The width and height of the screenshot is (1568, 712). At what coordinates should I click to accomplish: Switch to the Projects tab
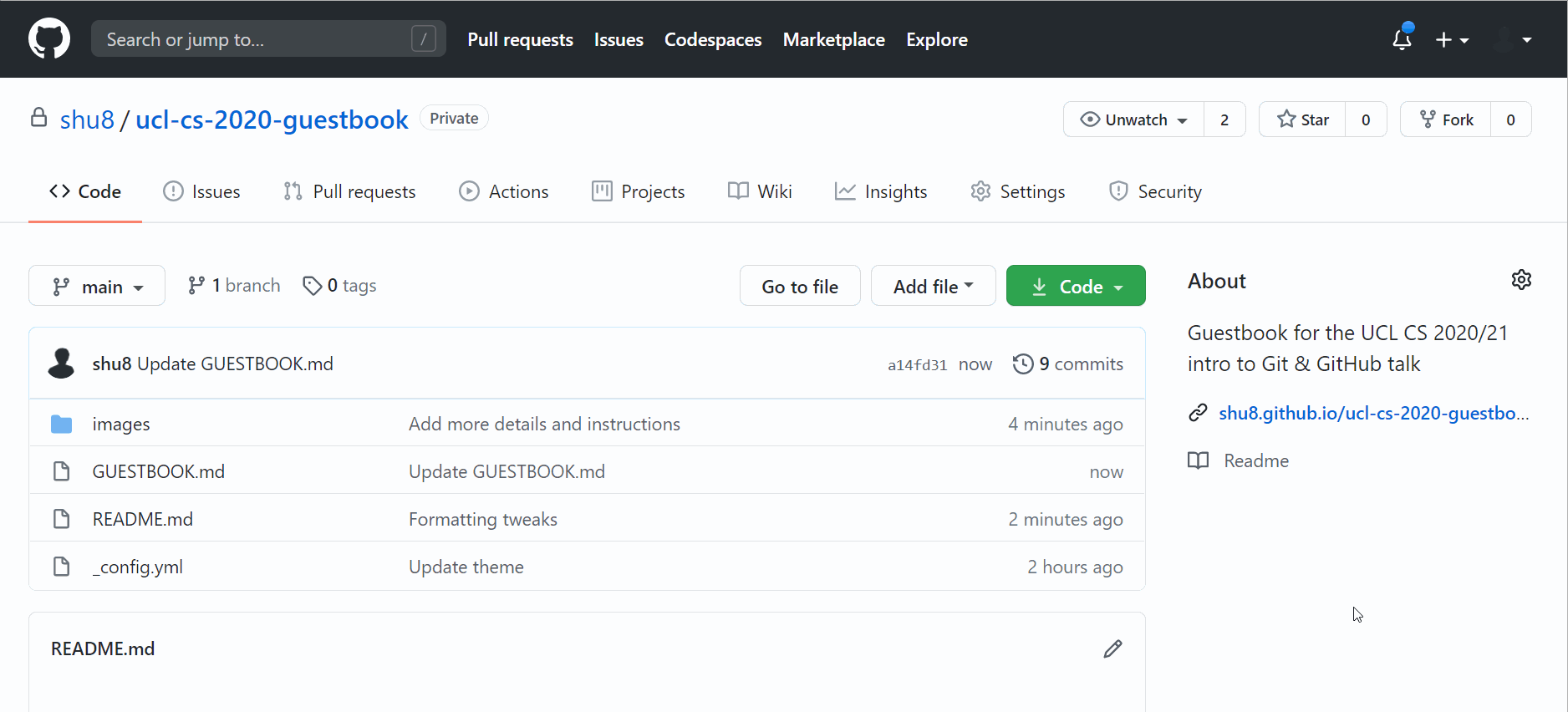click(638, 191)
